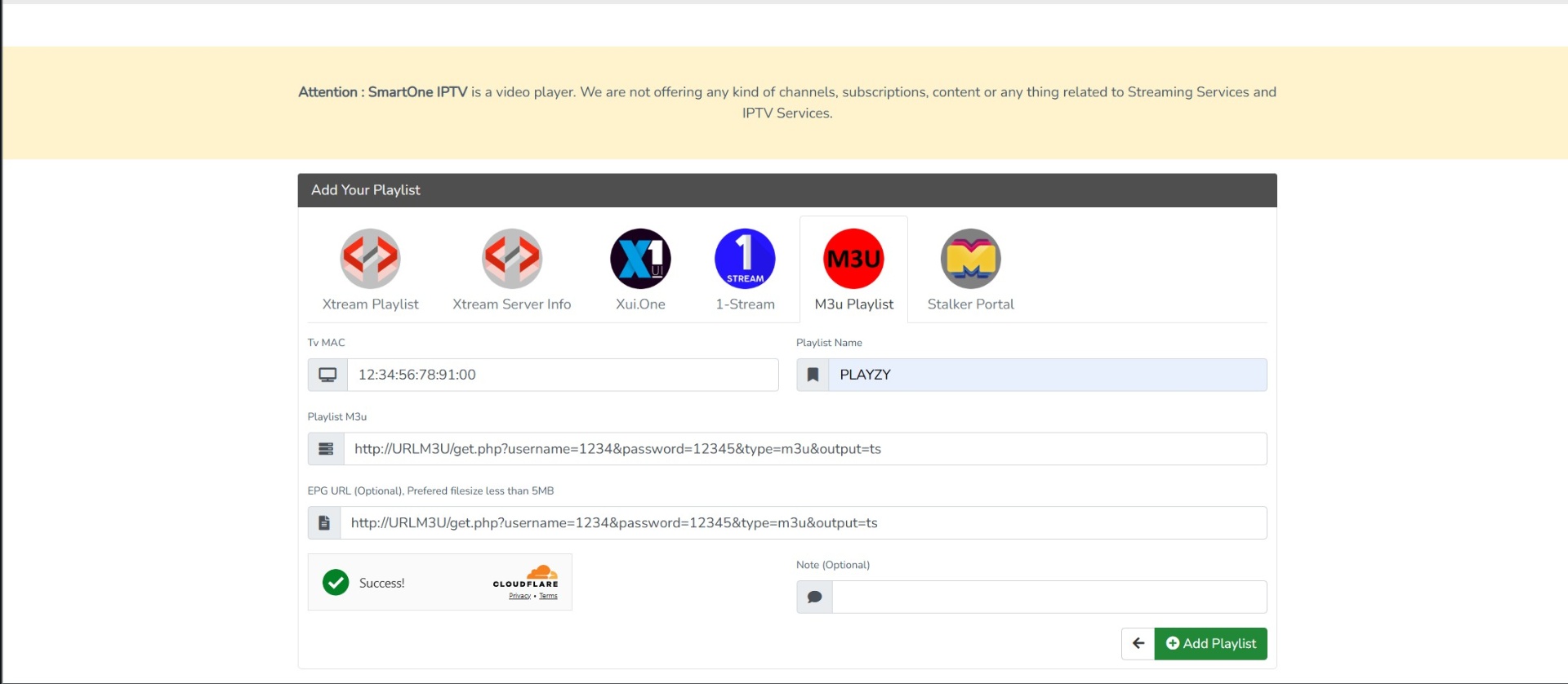Viewport: 1568px width, 684px height.
Task: Click the back arrow button
Action: point(1138,643)
